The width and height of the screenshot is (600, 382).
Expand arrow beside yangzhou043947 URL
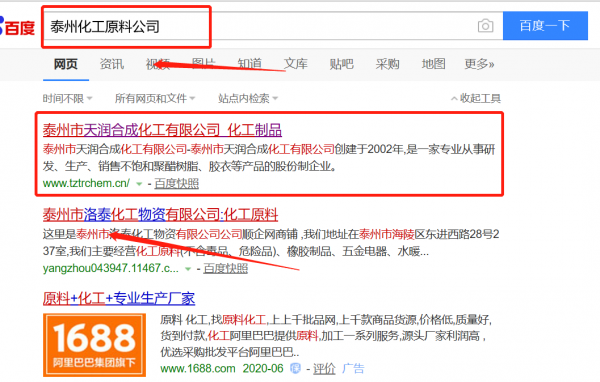pos(188,269)
